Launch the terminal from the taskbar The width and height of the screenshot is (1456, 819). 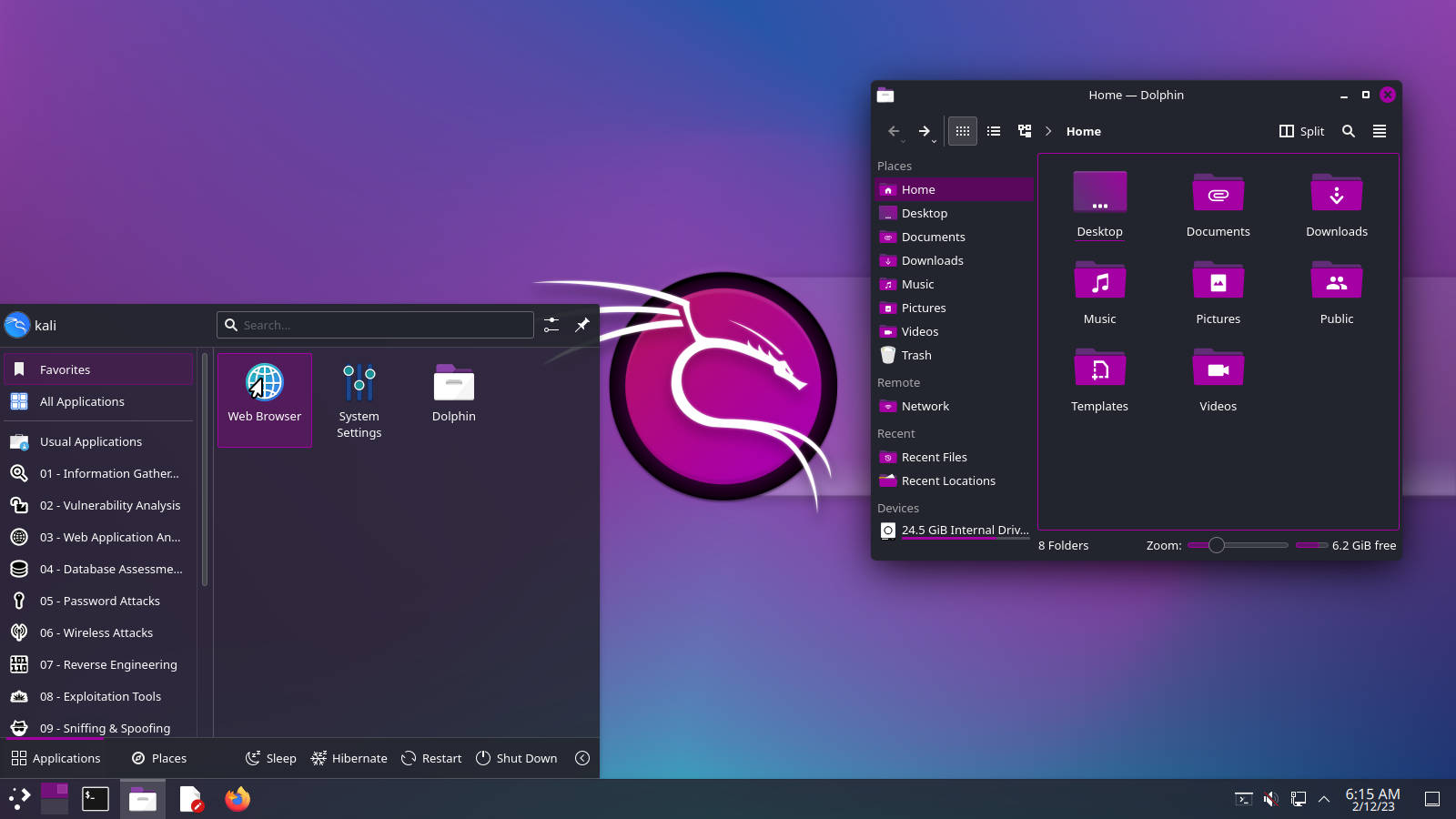96,799
